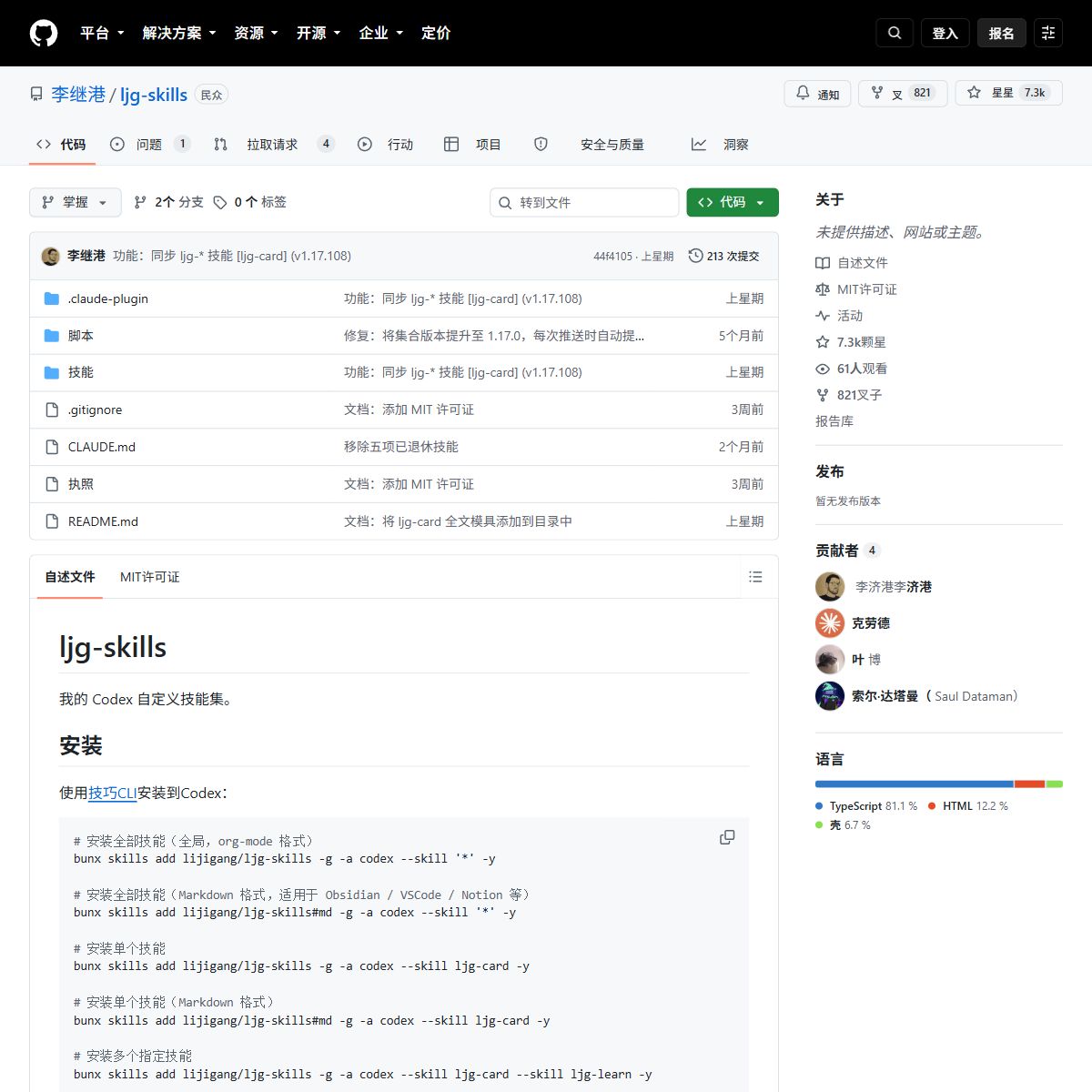Expand the 开源 navigation menu
This screenshot has height=1092, width=1092.
(318, 33)
